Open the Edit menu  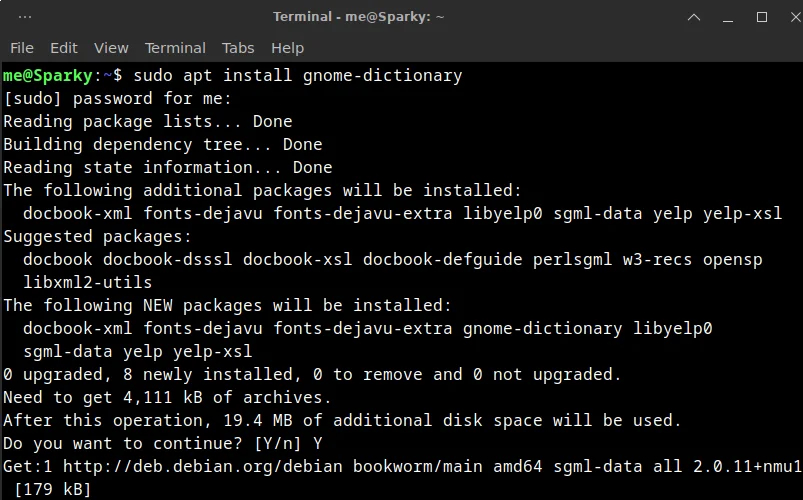pos(64,48)
